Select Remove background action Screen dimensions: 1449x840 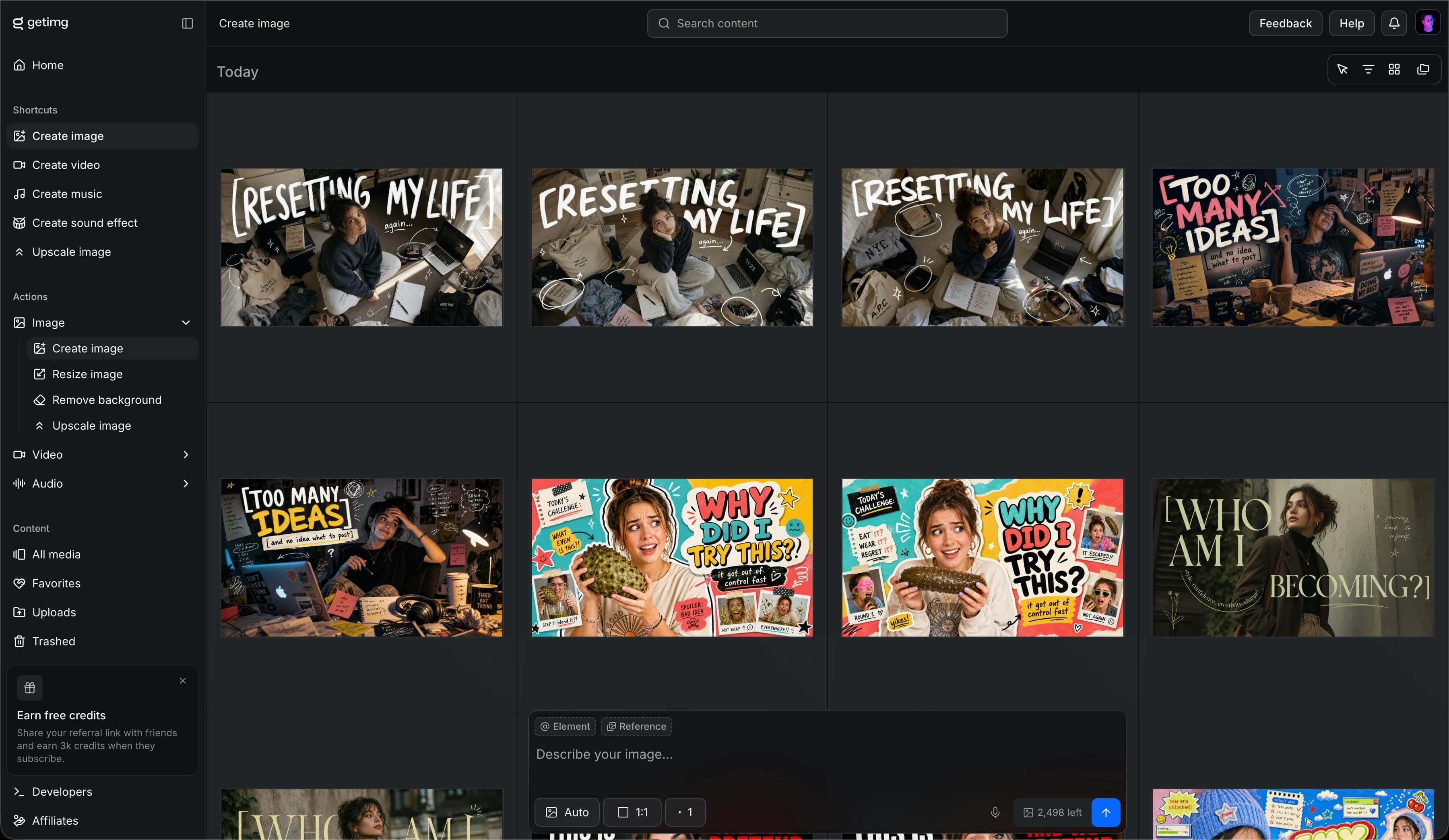coord(113,400)
